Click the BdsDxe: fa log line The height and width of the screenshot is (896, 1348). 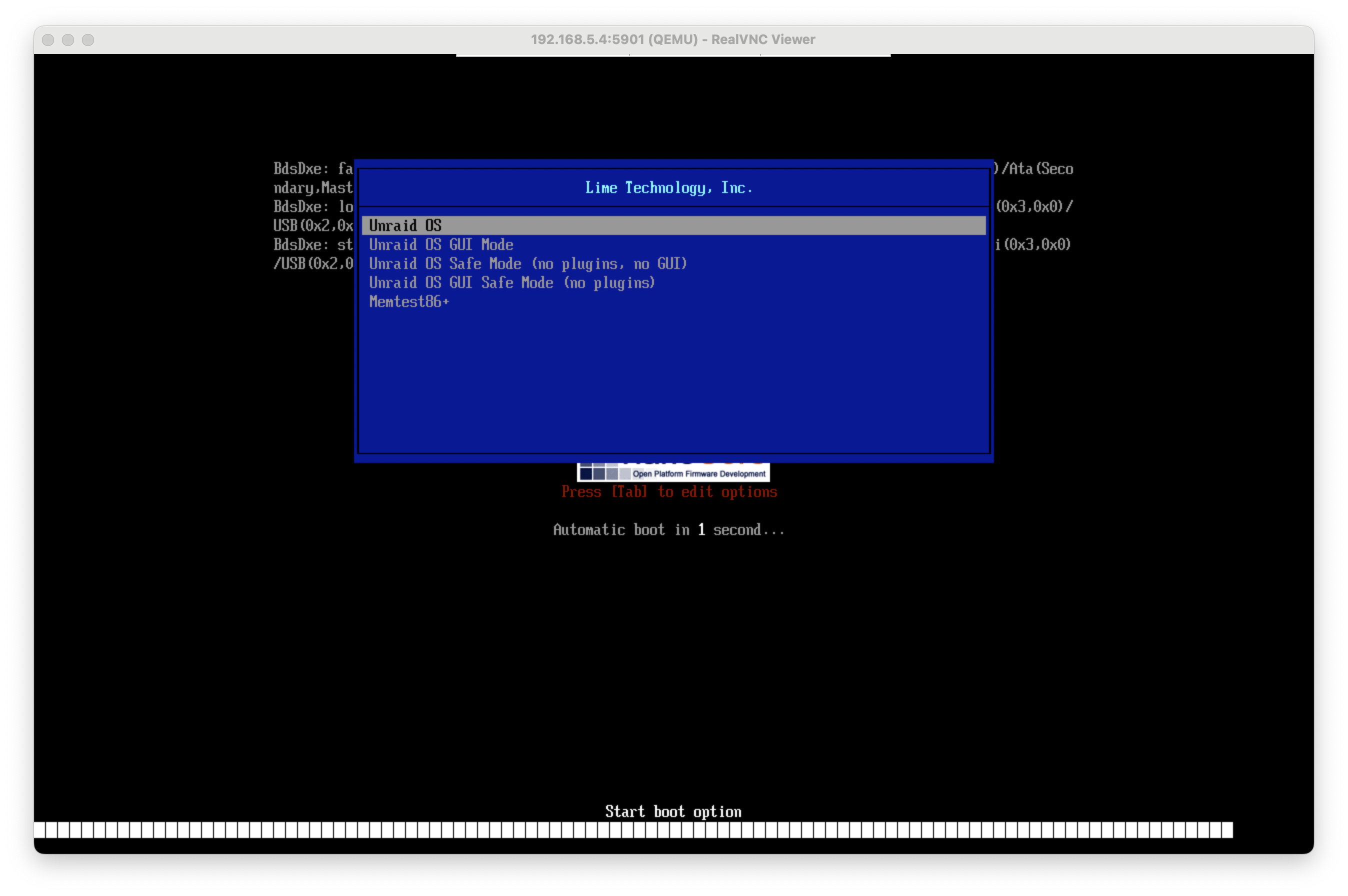click(312, 168)
